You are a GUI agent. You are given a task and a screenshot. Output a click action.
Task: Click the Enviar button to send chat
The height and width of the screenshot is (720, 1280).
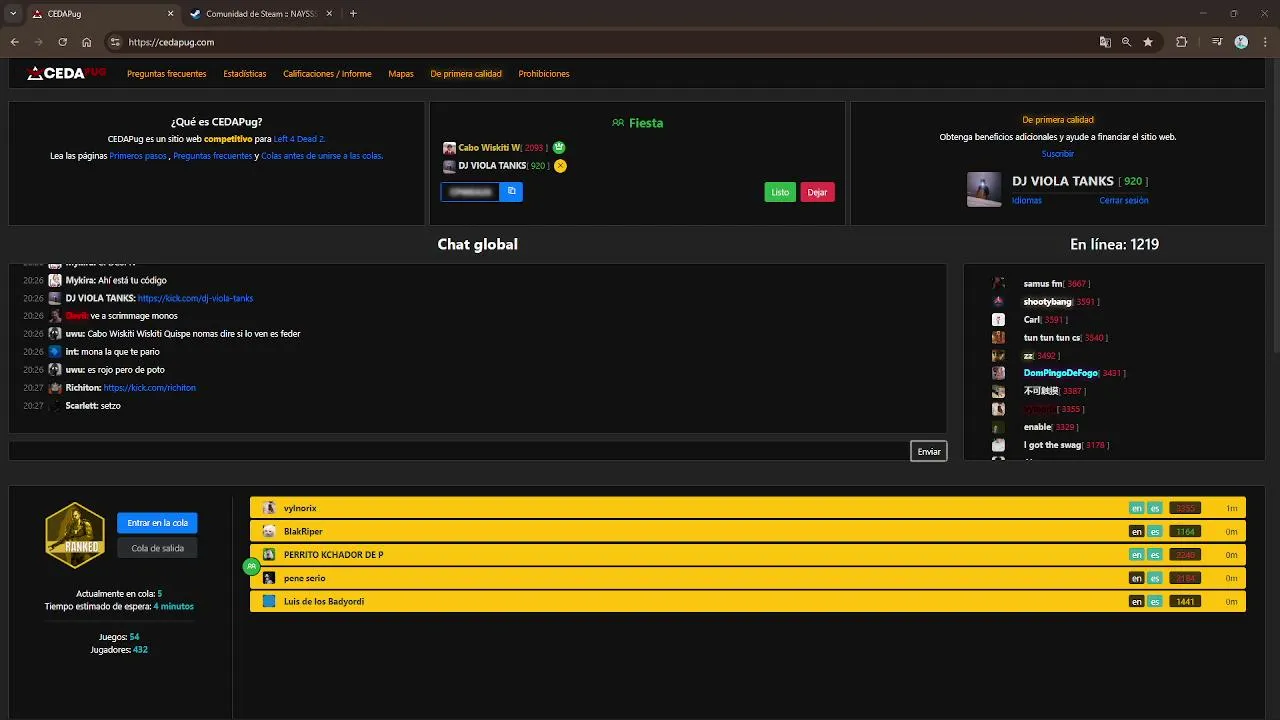(x=929, y=452)
